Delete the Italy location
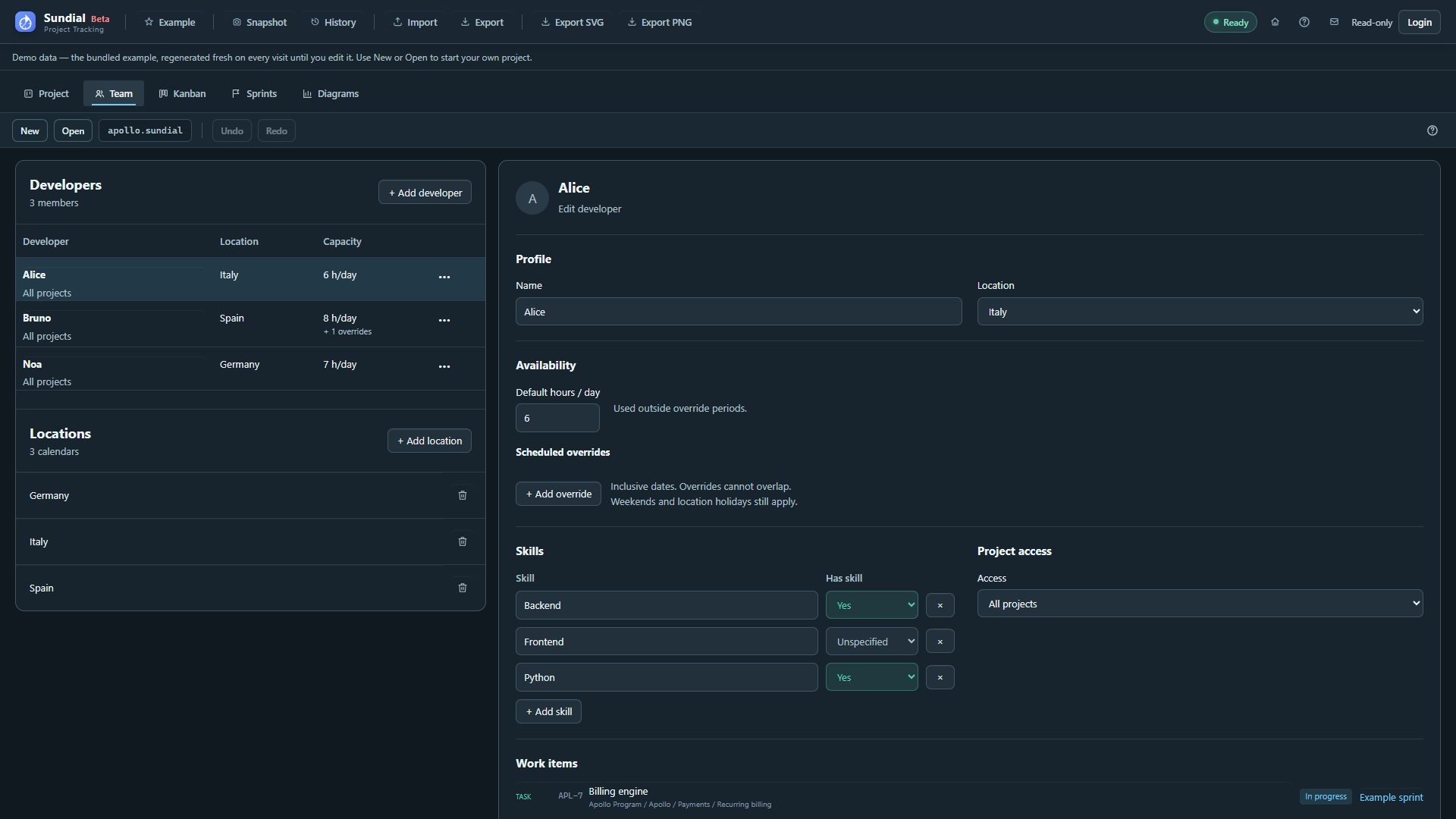The width and height of the screenshot is (1456, 819). pos(463,541)
